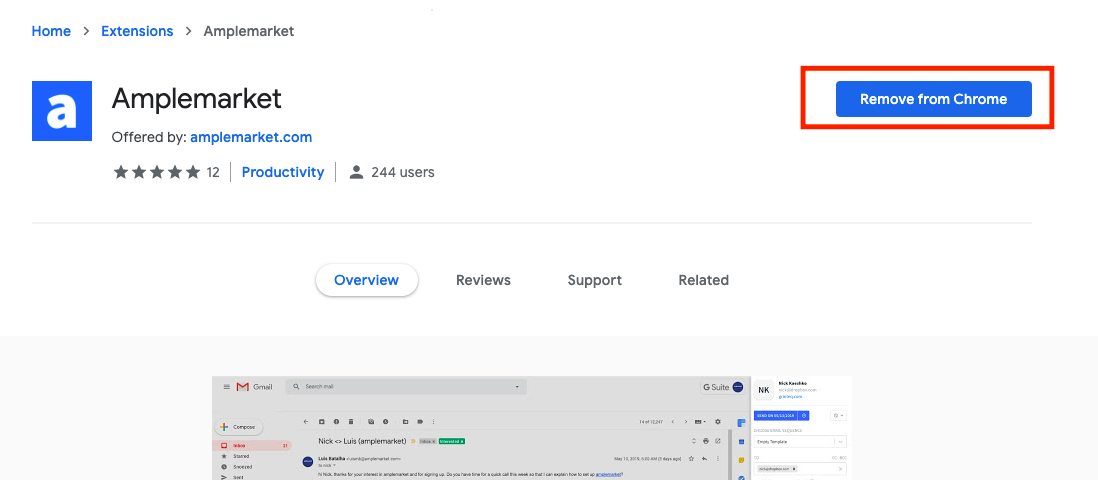Click the mark as unread icon in the Gmail toolbar
The image size is (1098, 480).
(371, 422)
